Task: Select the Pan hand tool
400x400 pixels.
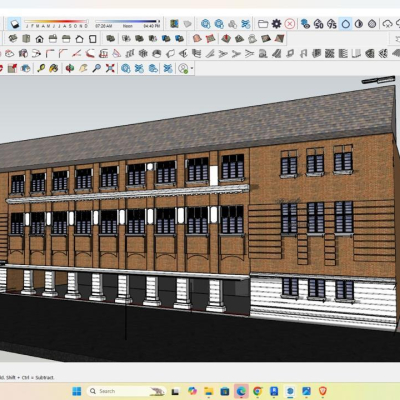Action: 83,68
